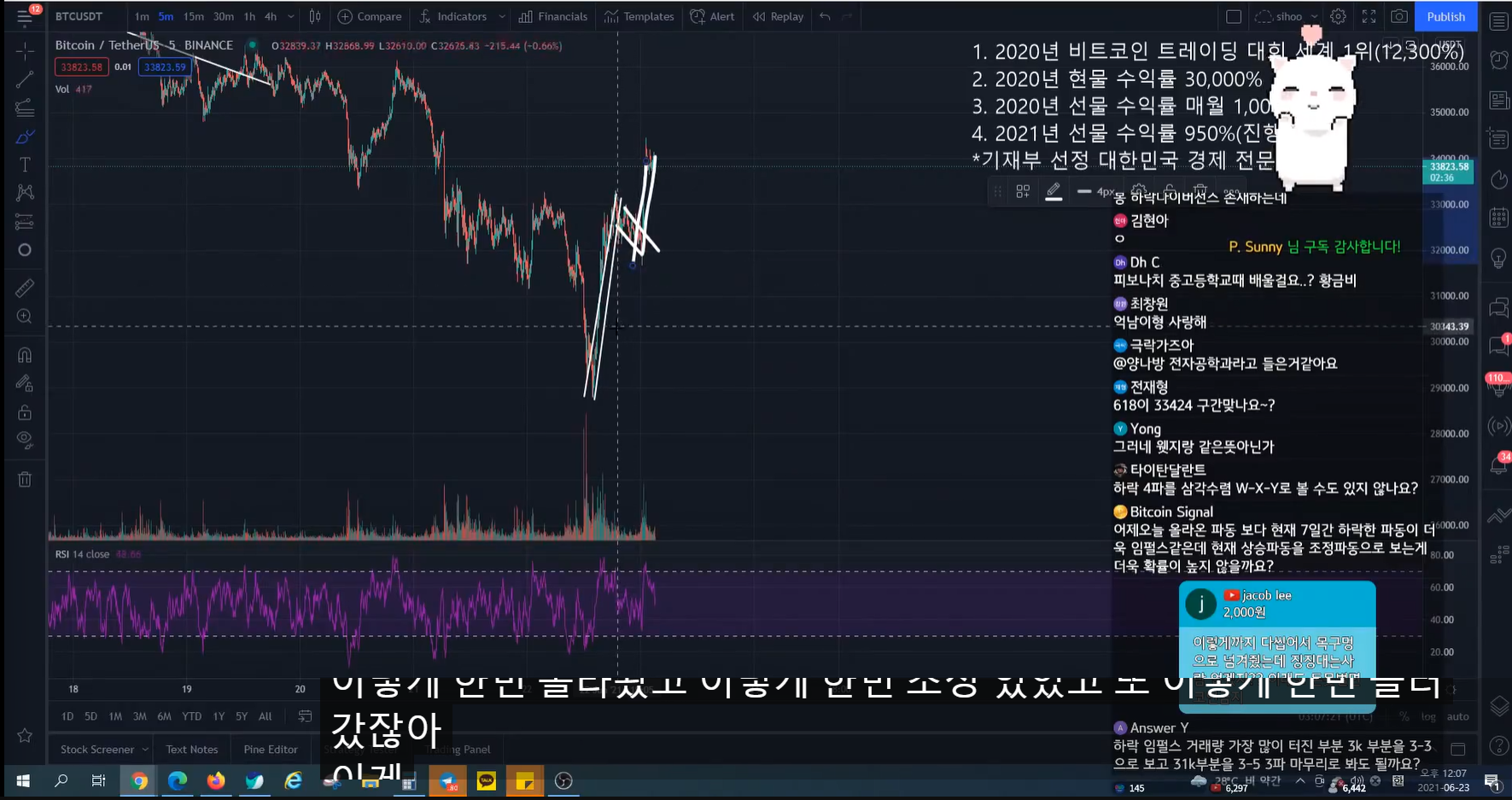
Task: Open Firefox from the taskbar
Action: [x=216, y=780]
